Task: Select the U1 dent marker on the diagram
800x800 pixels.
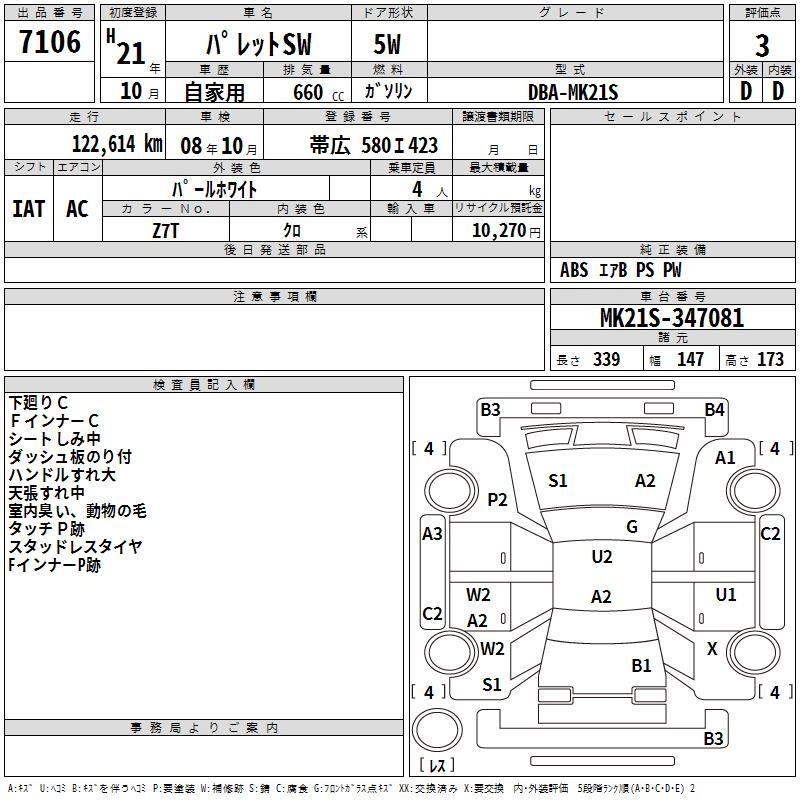Action: click(725, 595)
